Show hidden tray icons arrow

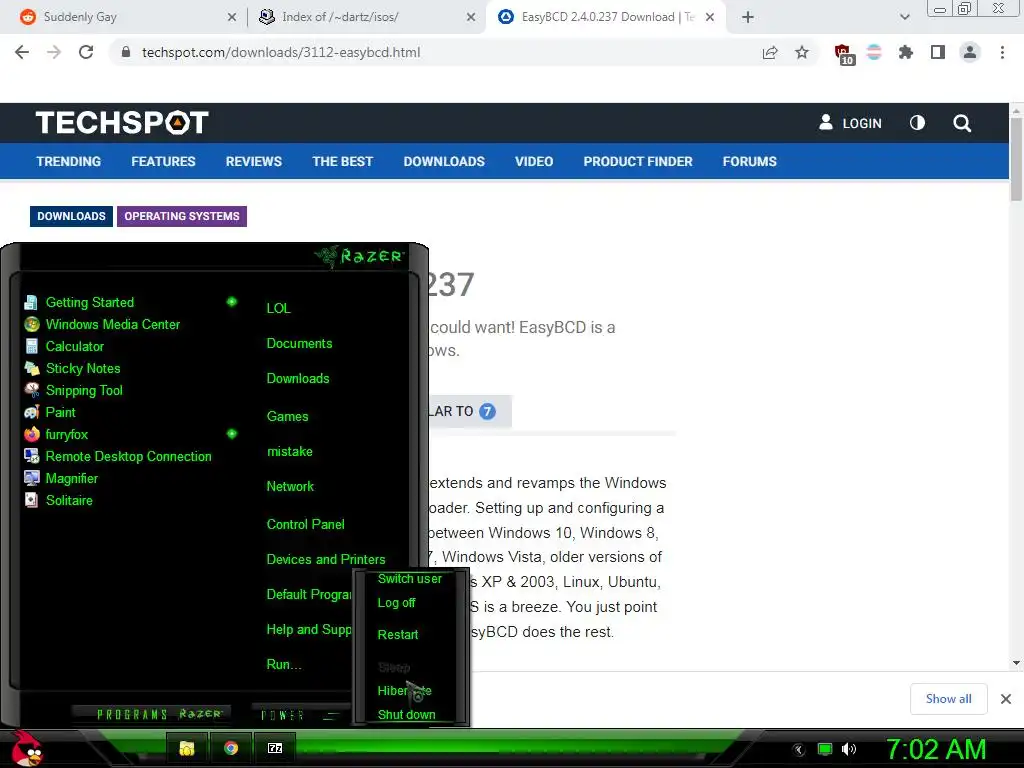(799, 750)
